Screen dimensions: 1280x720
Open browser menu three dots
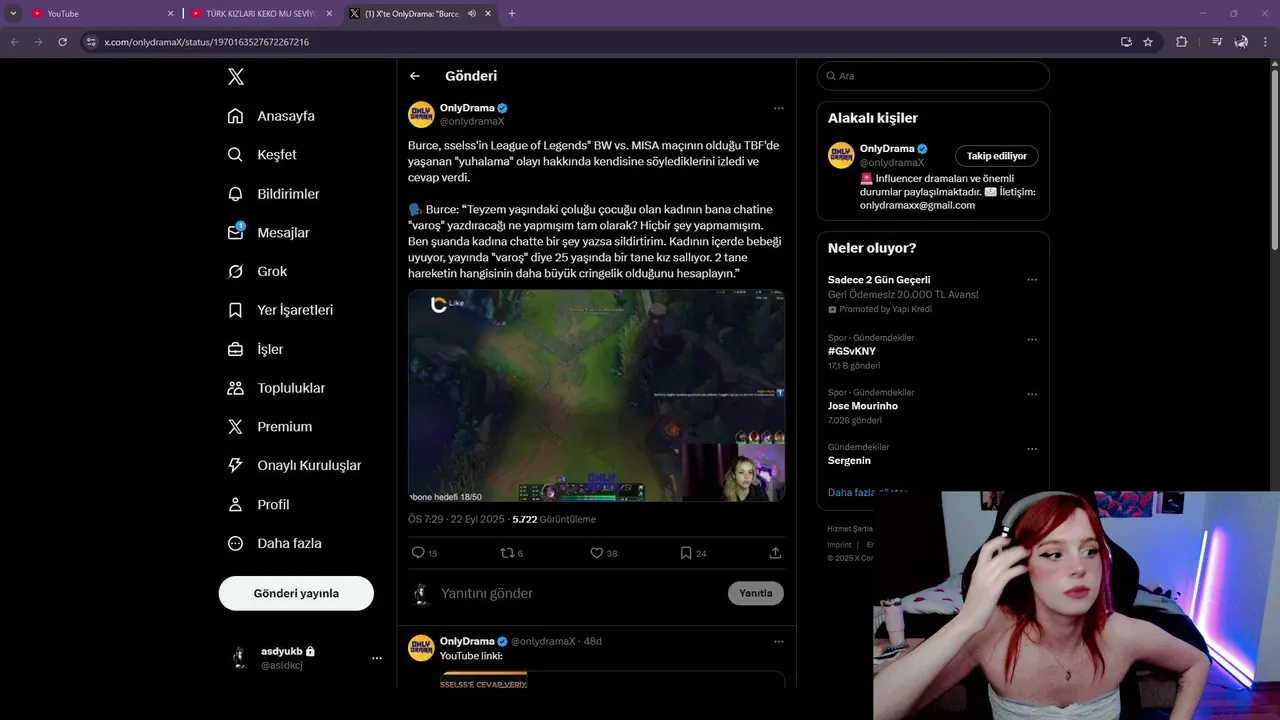pyautogui.click(x=1266, y=42)
